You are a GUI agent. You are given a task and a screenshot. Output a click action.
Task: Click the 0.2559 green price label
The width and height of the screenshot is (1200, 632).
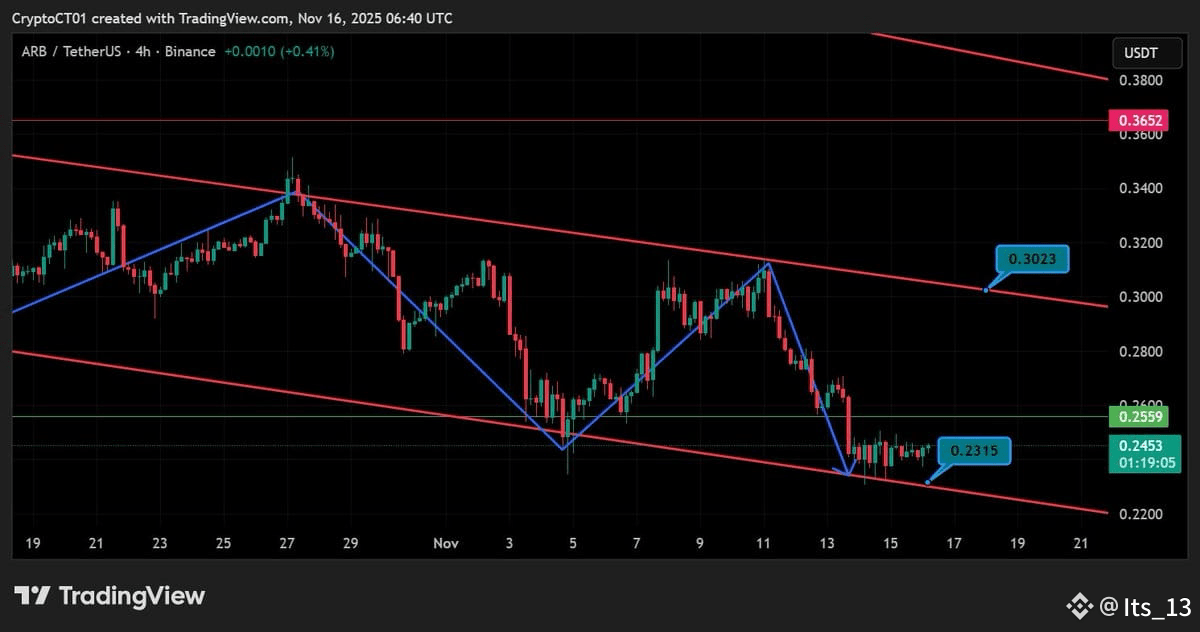pyautogui.click(x=1140, y=417)
